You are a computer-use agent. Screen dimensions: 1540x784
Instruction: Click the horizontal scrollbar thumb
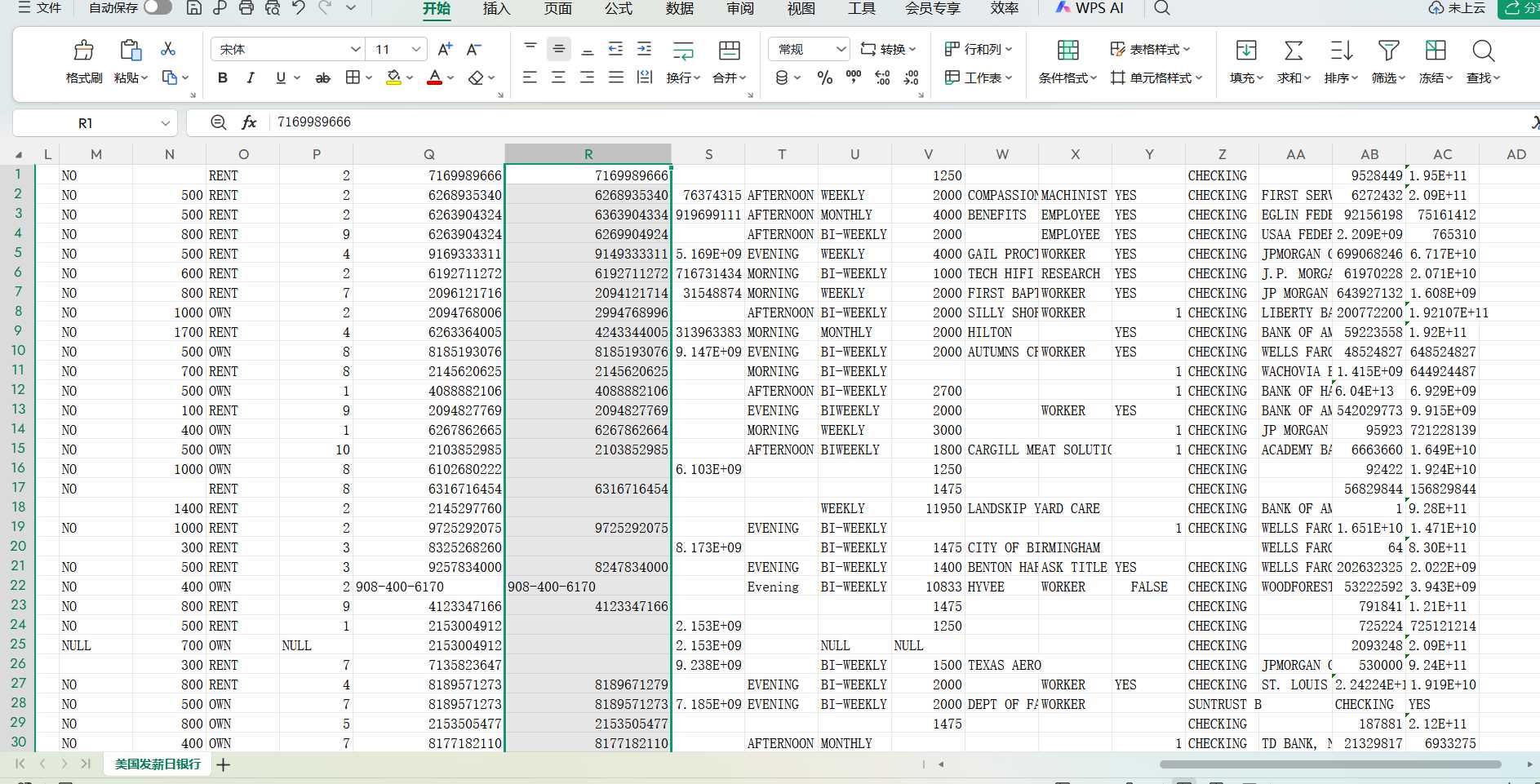(x=1330, y=764)
